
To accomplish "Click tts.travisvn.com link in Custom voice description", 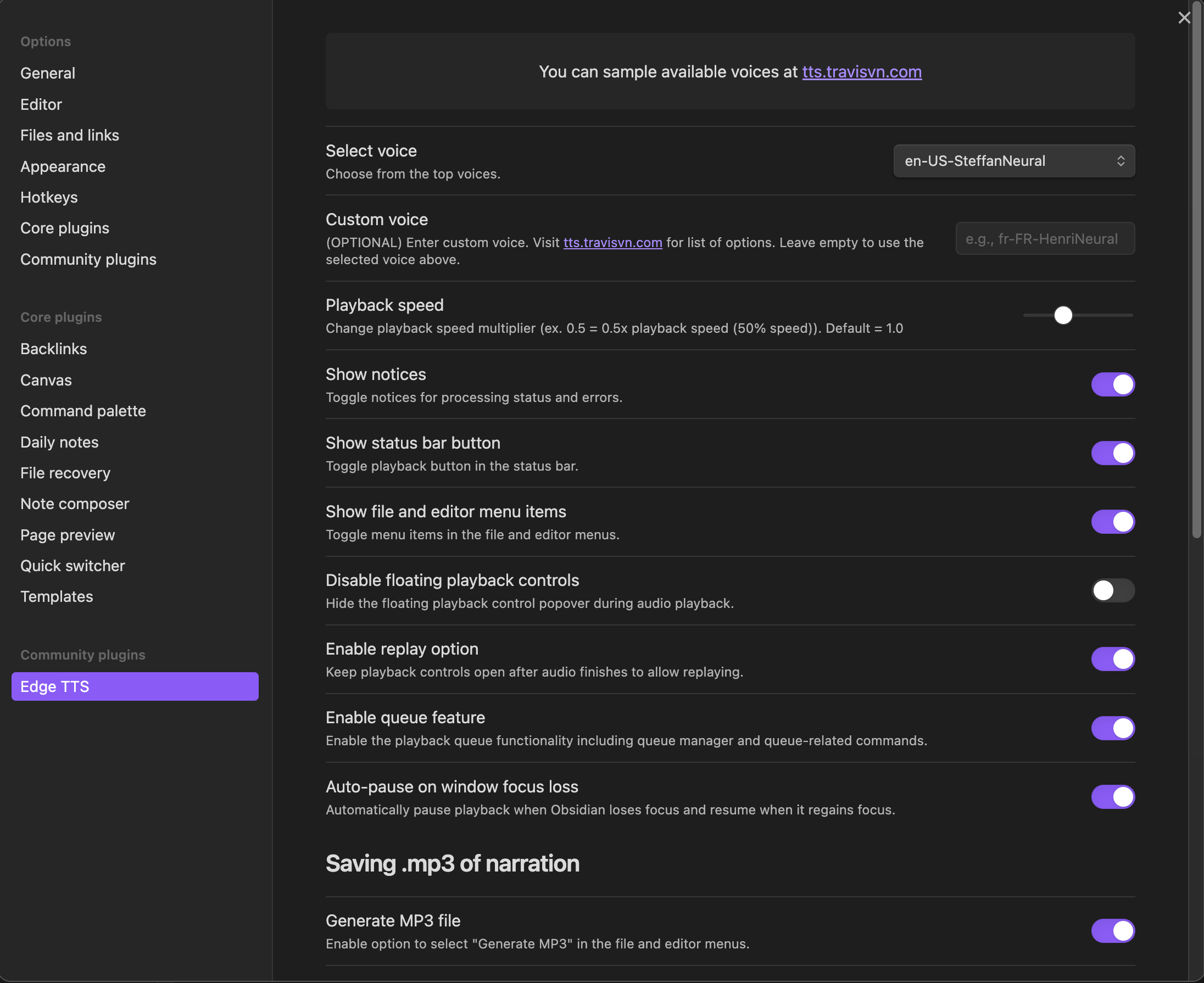I will tap(612, 242).
